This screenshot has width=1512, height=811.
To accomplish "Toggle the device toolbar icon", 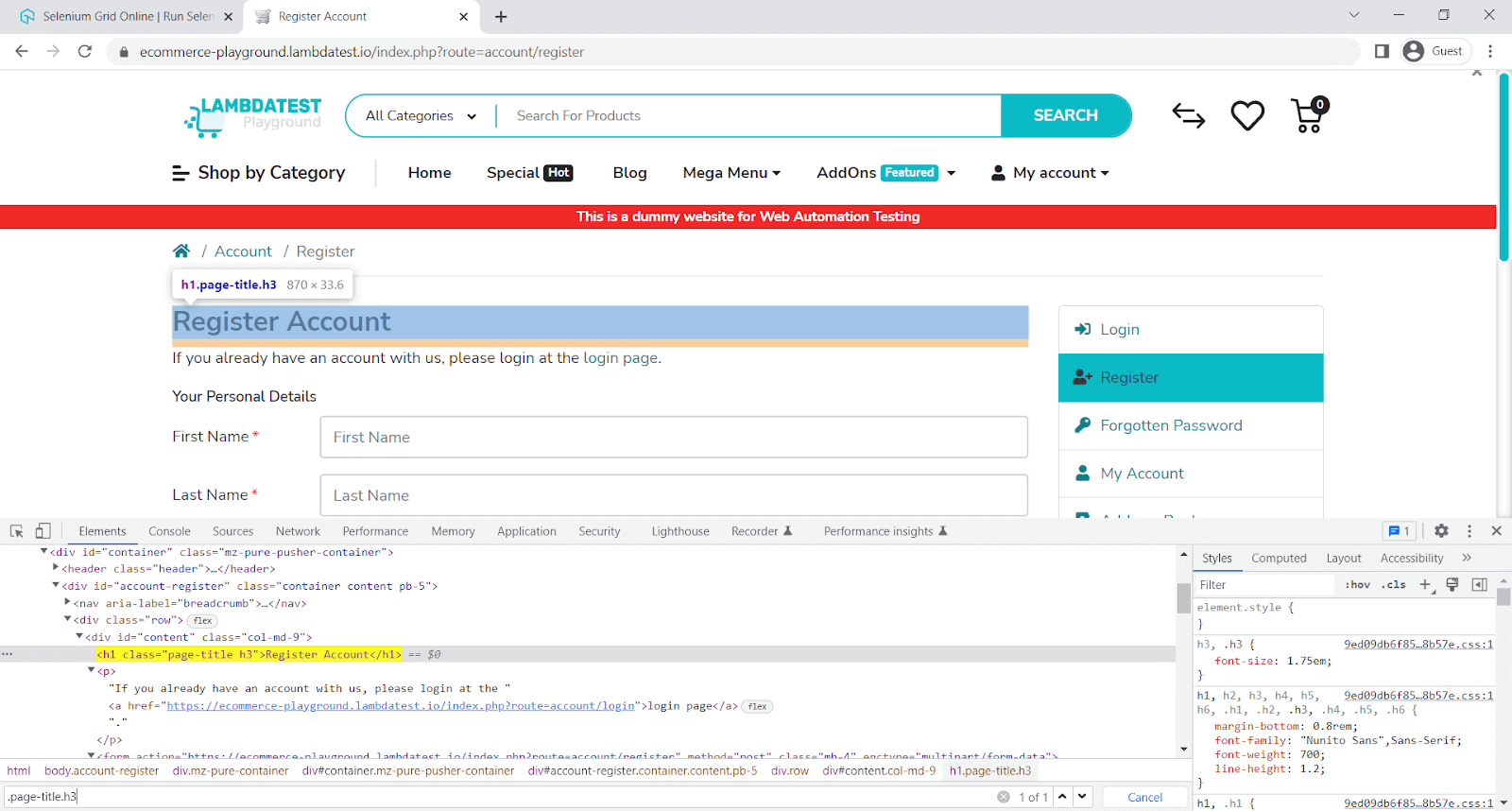I will [43, 531].
